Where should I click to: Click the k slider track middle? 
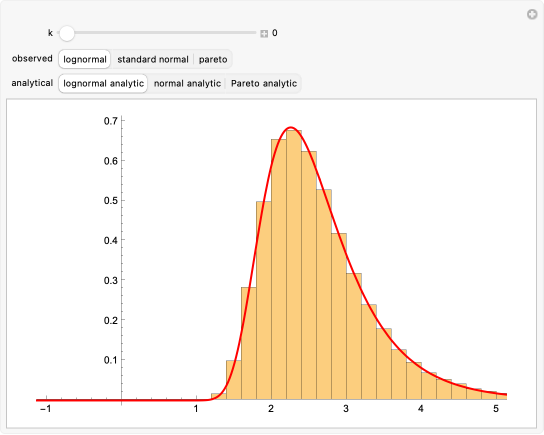click(x=158, y=33)
